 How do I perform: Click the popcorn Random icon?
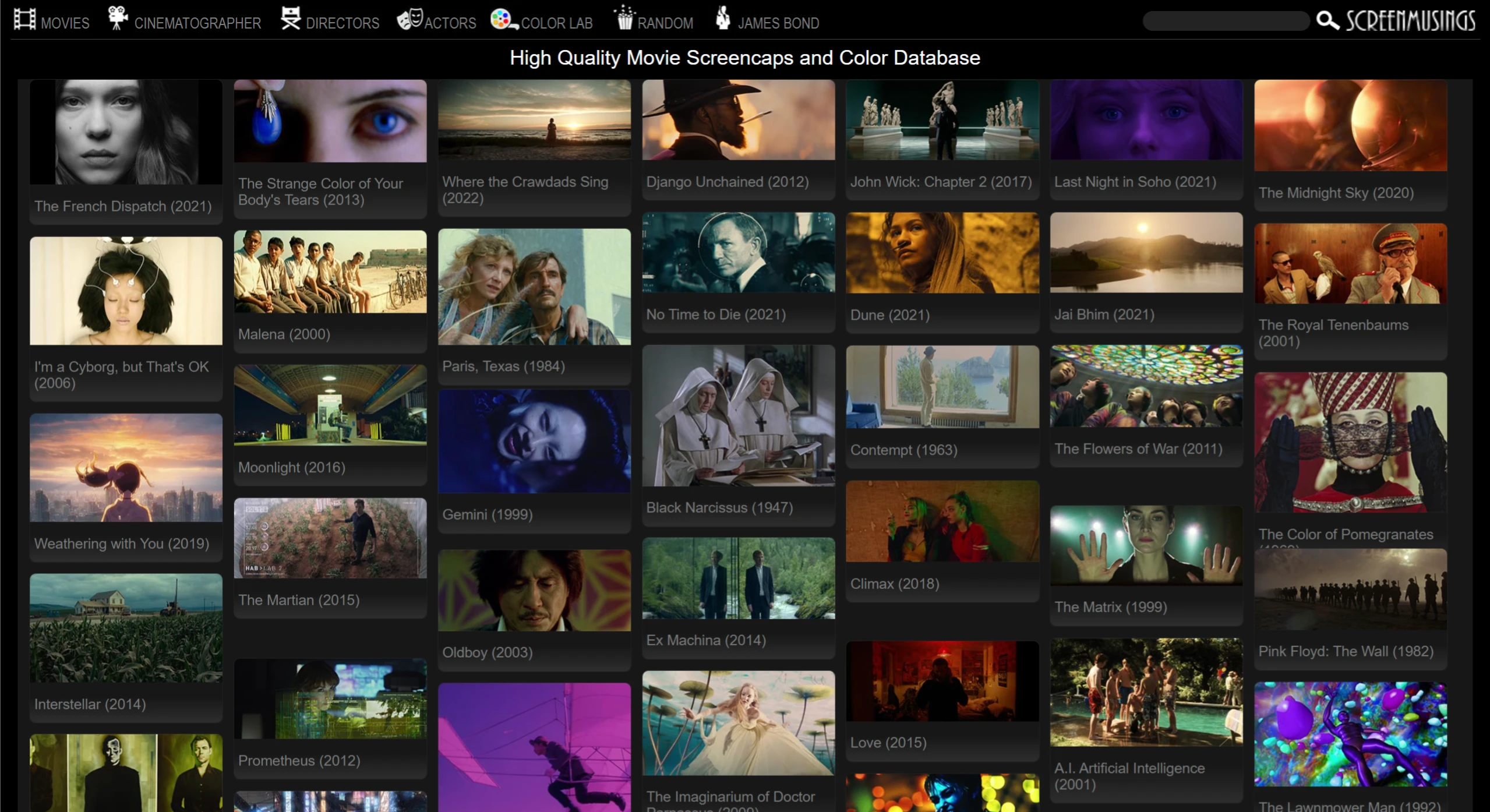[624, 19]
